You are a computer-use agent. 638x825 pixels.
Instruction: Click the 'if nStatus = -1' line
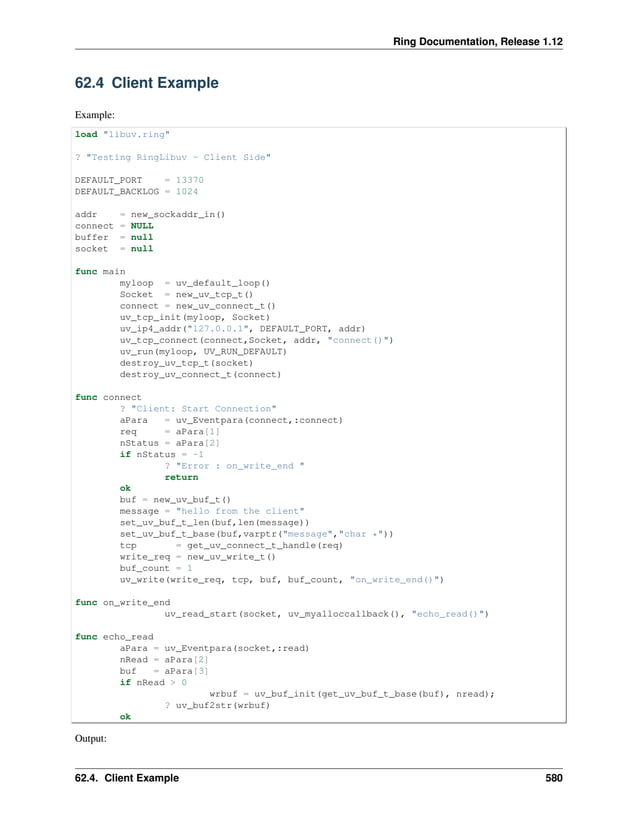161,455
